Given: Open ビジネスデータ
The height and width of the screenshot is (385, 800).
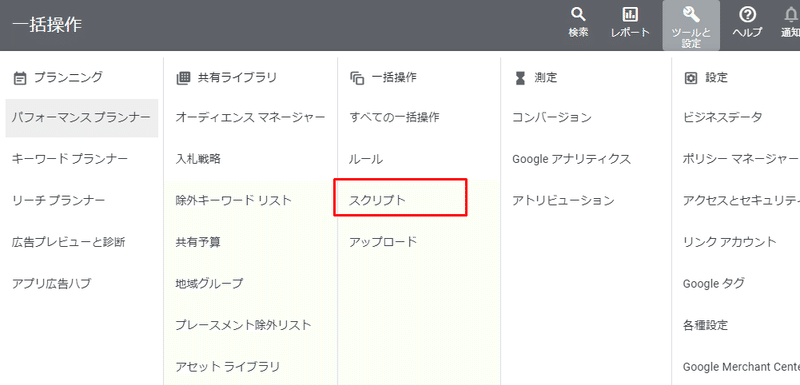Looking at the screenshot, I should pyautogui.click(x=722, y=118).
